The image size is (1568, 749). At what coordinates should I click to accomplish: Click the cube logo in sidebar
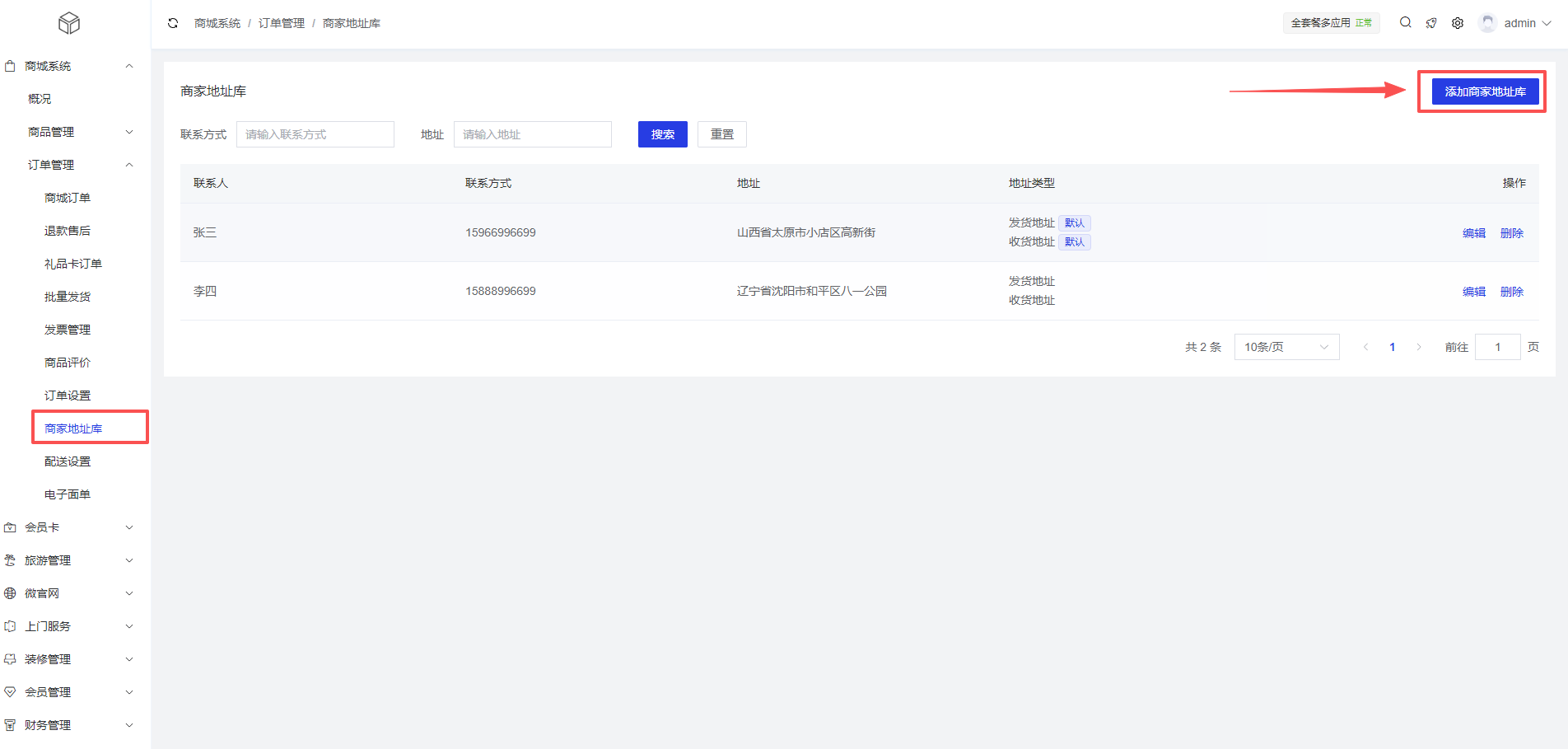[x=69, y=23]
